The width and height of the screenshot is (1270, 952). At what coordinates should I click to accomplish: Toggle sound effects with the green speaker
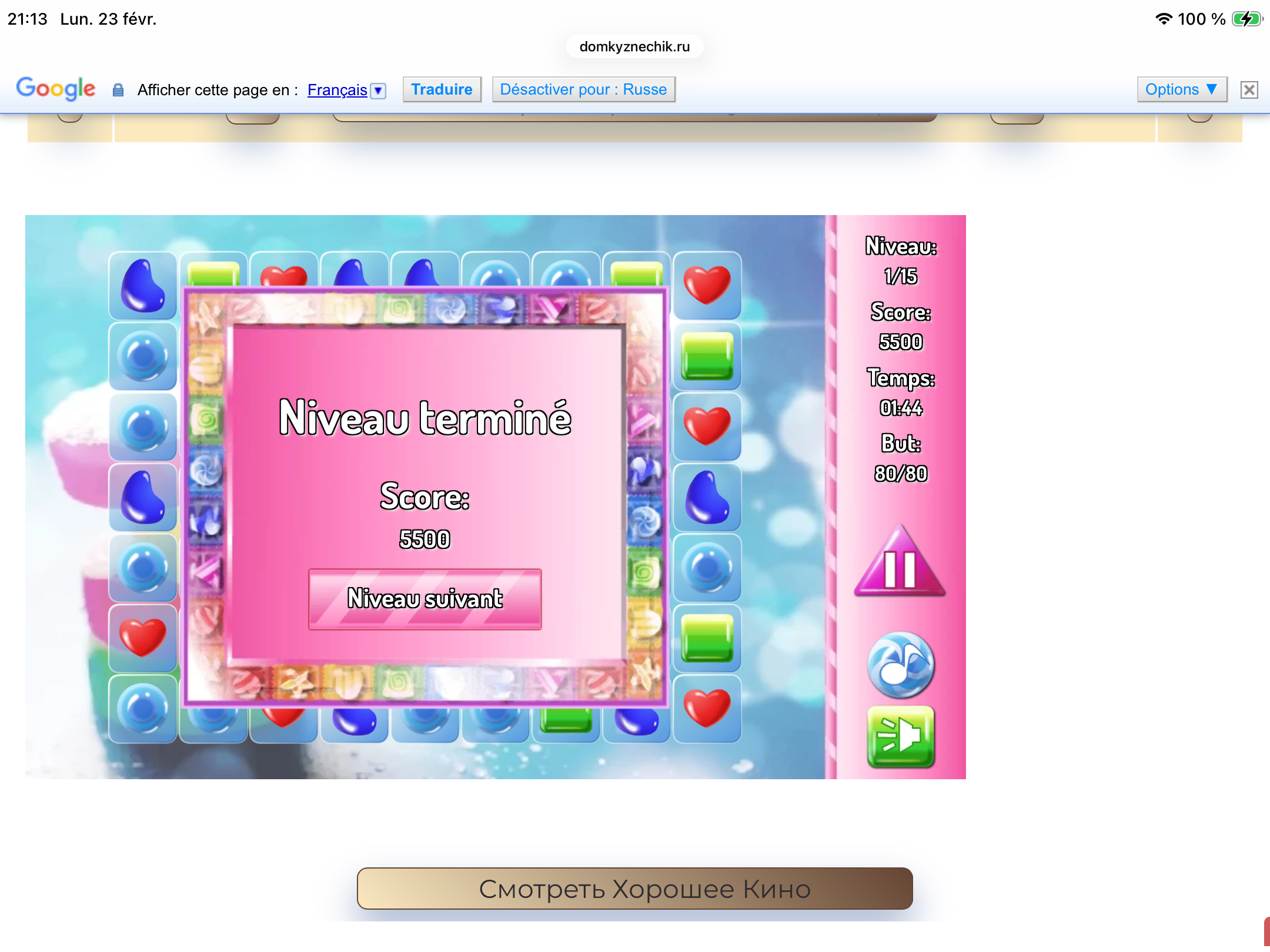tap(900, 737)
